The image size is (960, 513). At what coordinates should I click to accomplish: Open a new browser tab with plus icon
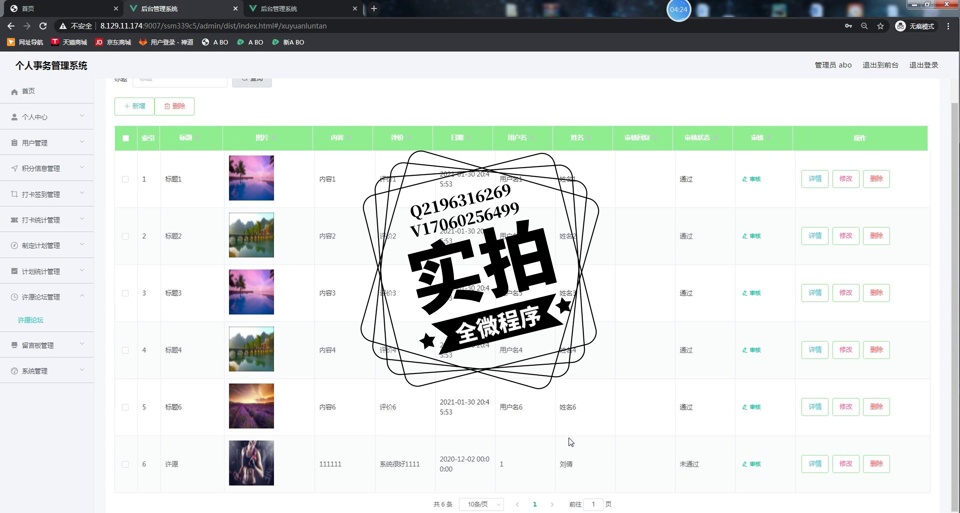coord(374,8)
